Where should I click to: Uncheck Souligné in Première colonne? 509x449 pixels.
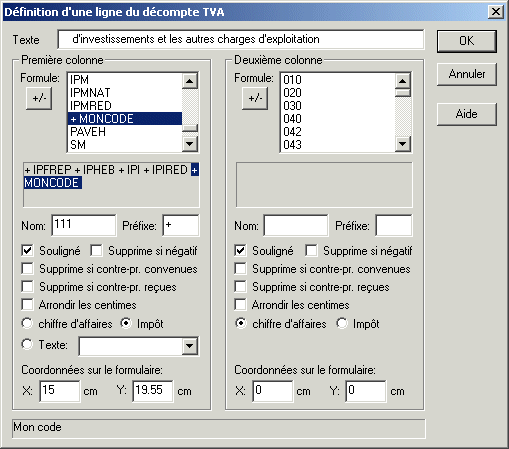click(27, 251)
